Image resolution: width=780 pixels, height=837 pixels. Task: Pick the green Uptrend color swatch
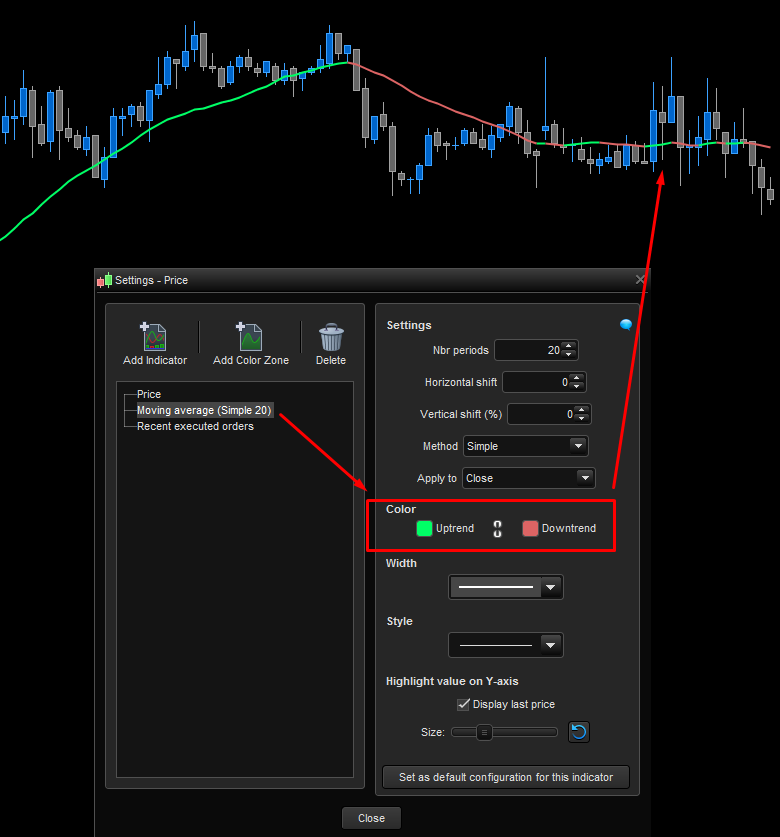(424, 528)
